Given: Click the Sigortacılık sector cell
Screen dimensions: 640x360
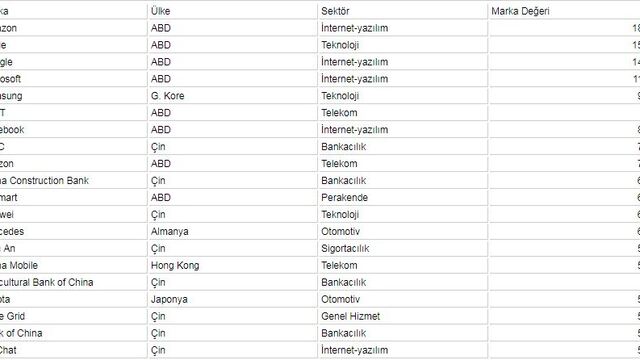Looking at the screenshot, I should click(345, 248).
